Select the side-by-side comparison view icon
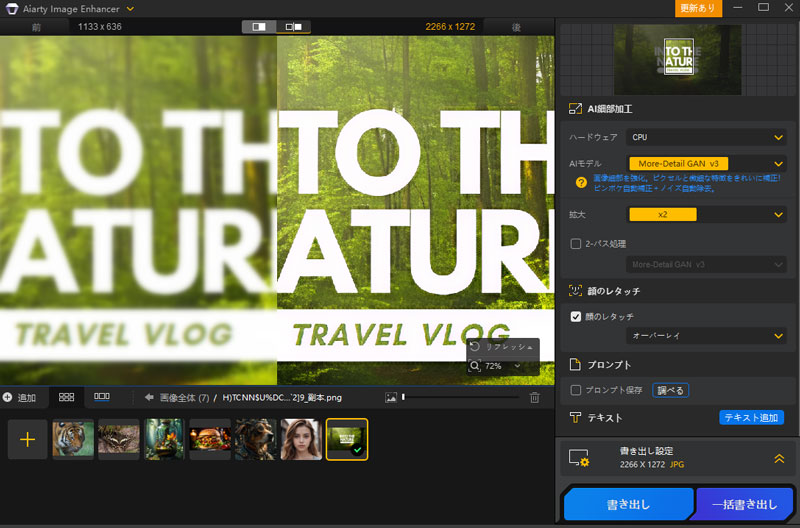 tap(259, 27)
